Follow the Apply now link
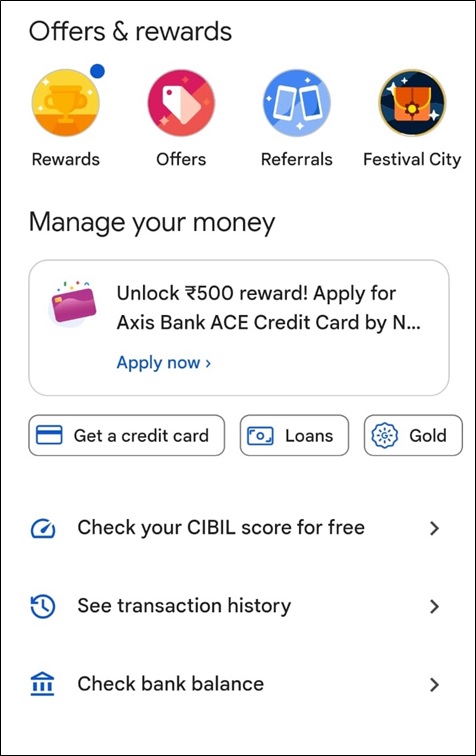Screen dimensions: 476x756 (x=163, y=363)
